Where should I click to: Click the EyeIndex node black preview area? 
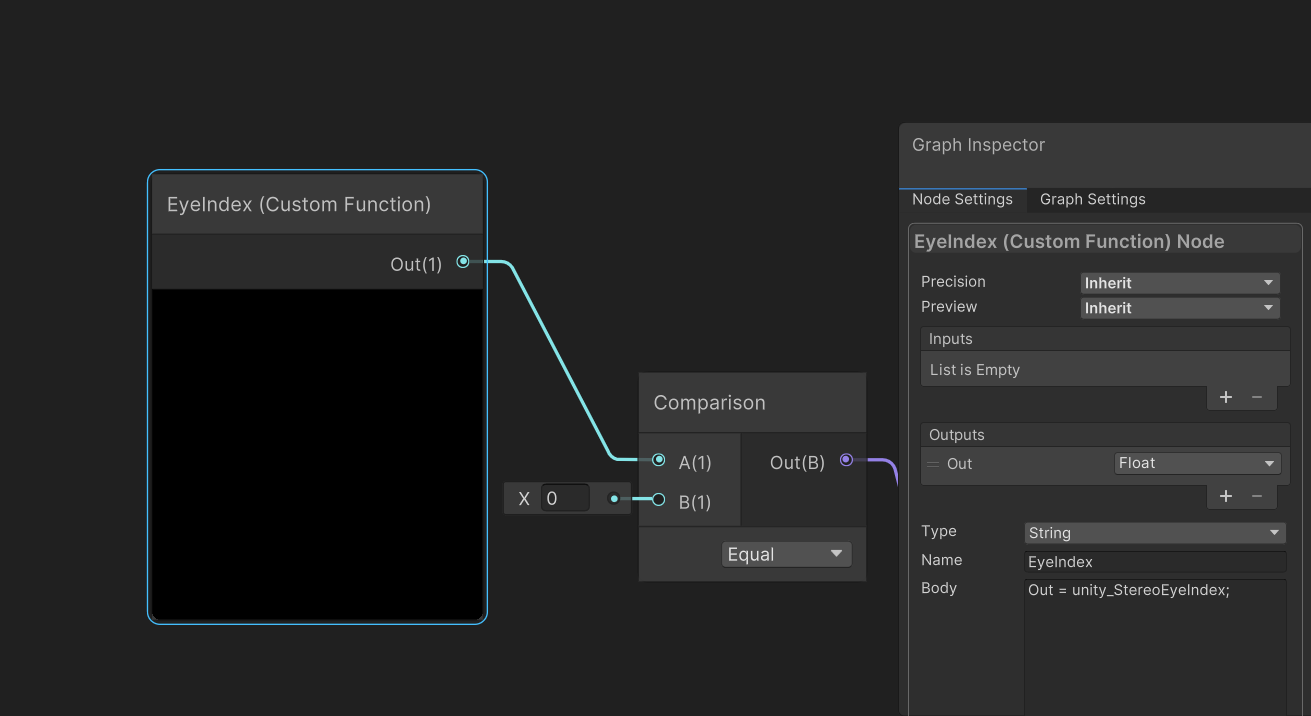point(317,454)
